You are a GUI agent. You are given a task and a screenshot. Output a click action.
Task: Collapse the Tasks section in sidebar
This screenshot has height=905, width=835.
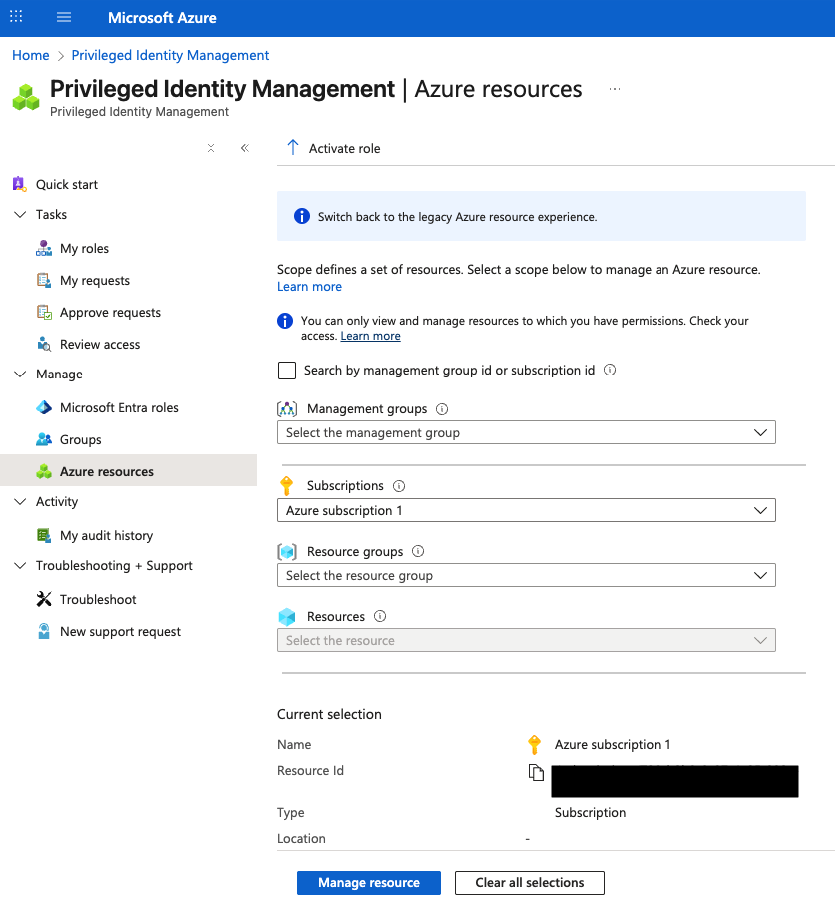tap(20, 215)
